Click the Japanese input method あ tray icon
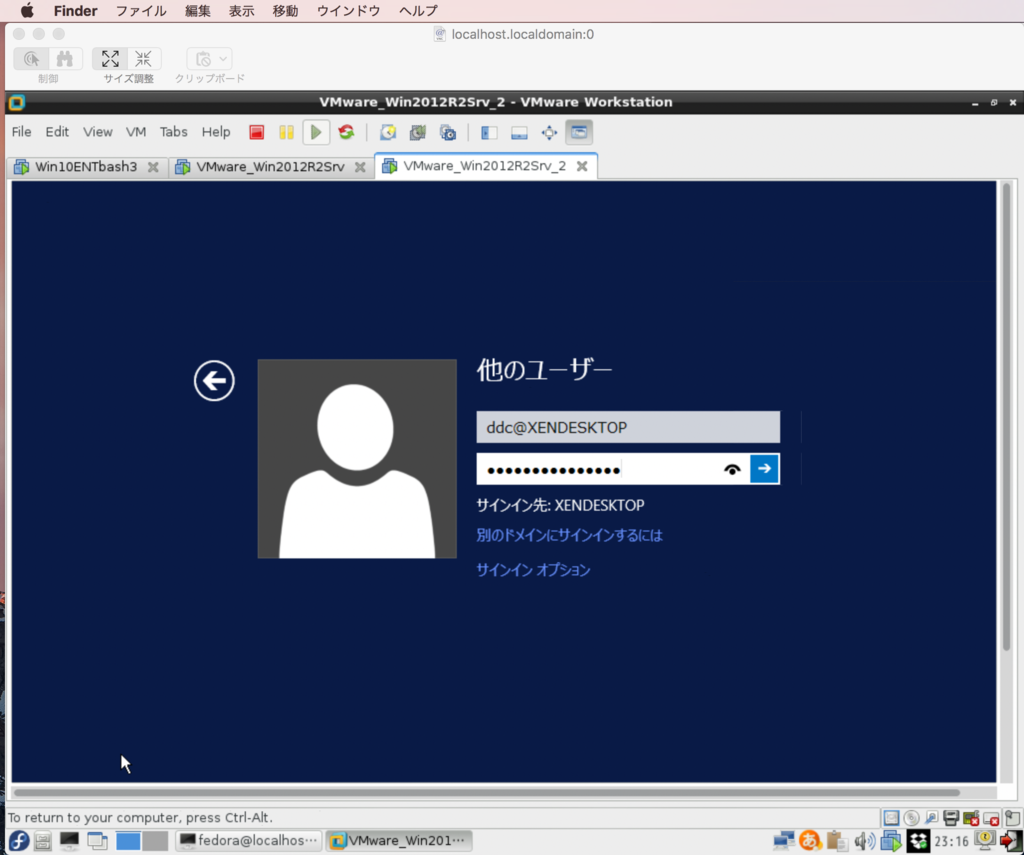The image size is (1024, 855). [x=810, y=841]
